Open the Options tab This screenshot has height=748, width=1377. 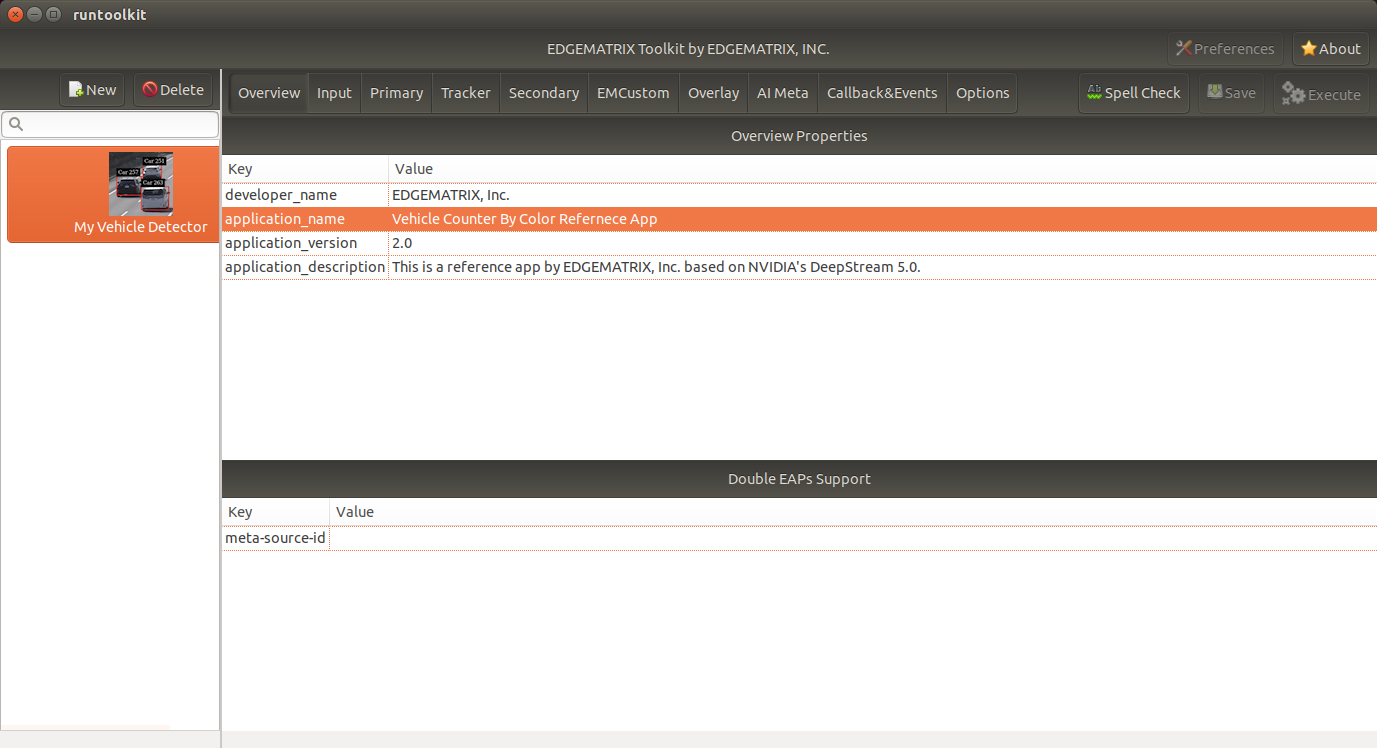pyautogui.click(x=982, y=93)
